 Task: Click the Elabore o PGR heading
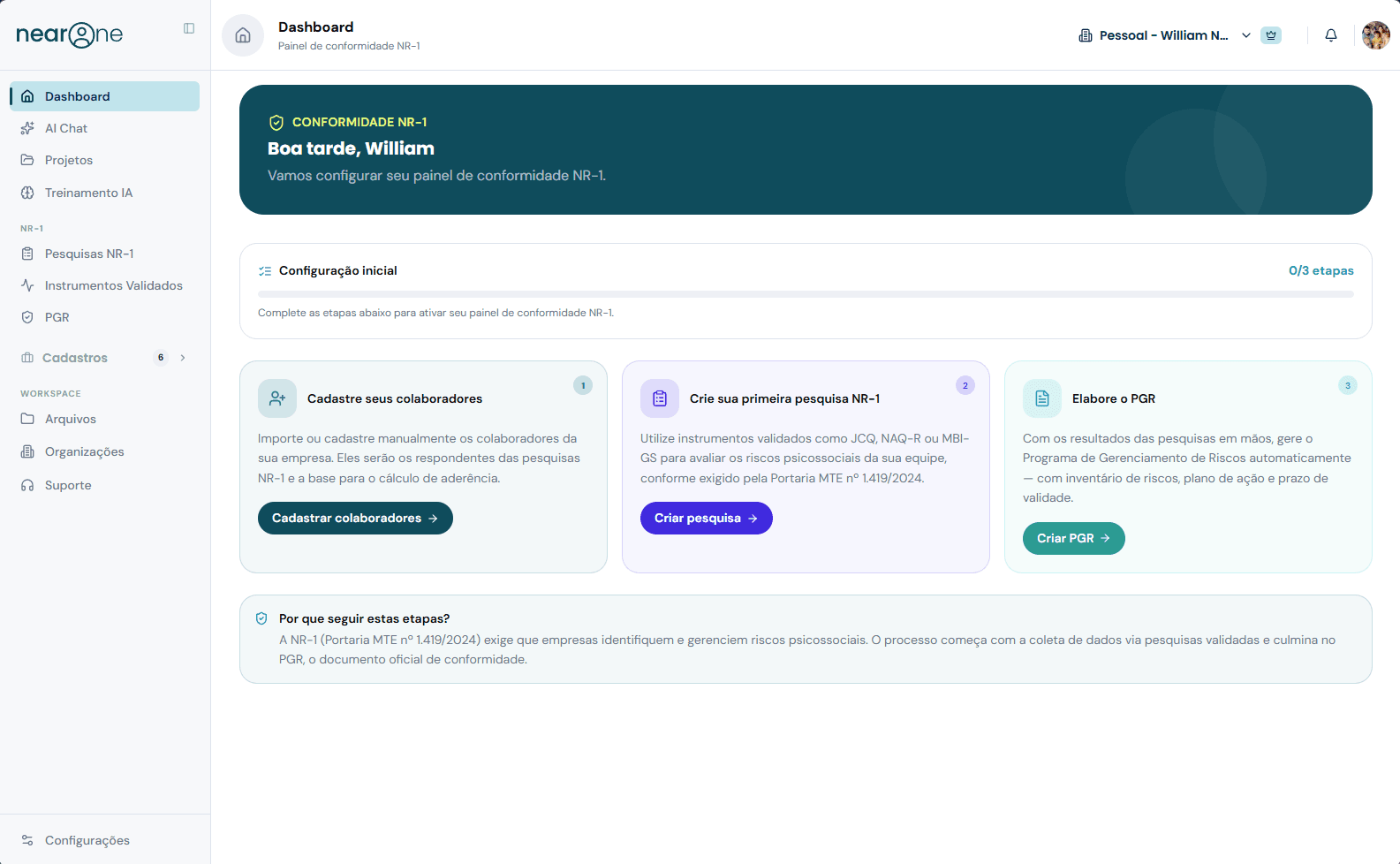point(1114,398)
